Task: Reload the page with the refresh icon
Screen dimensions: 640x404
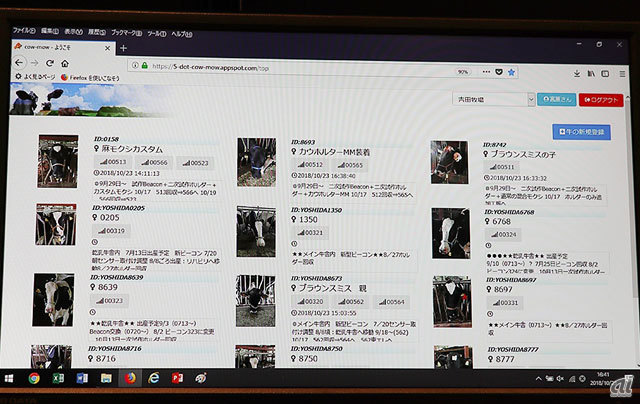Action: 50,63
